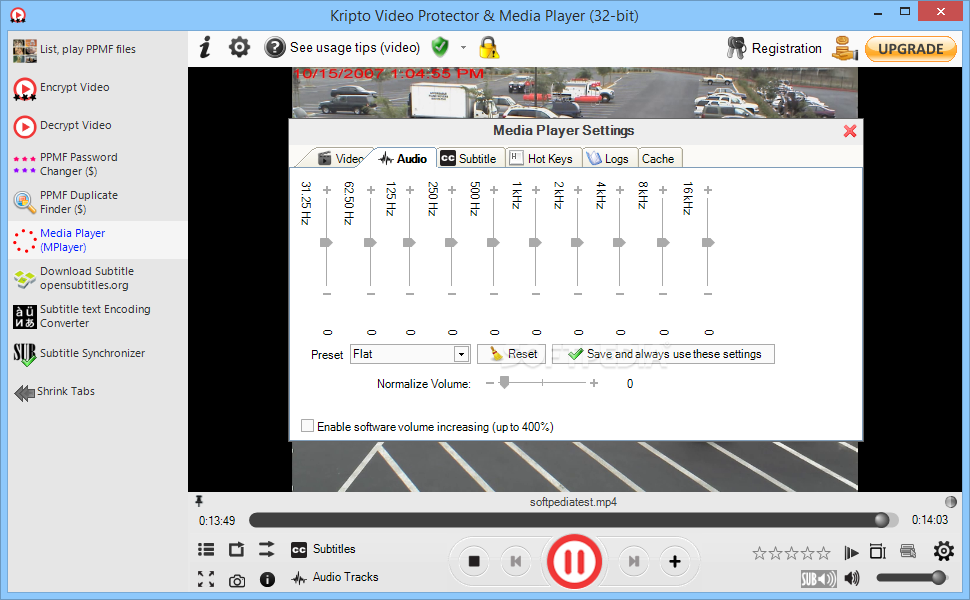Click the 250 Hz equalizer slider handle
This screenshot has width=970, height=600.
(x=452, y=242)
